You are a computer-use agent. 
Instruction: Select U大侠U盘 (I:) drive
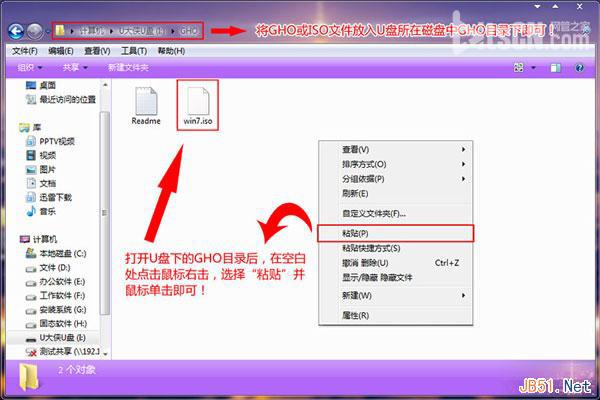point(55,338)
